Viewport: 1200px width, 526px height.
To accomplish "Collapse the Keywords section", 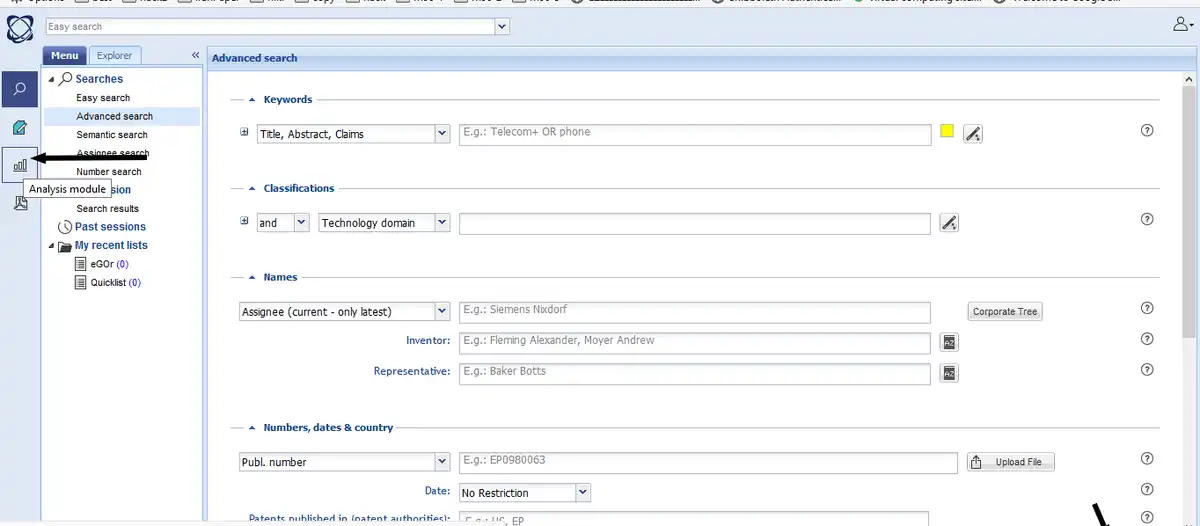I will coord(251,100).
